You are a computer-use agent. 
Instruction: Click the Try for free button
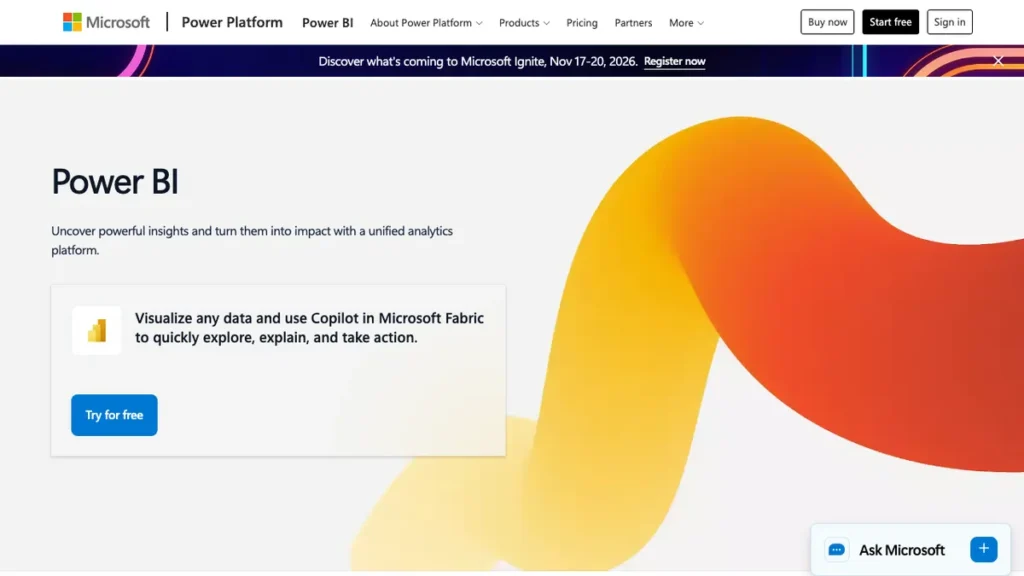(114, 415)
